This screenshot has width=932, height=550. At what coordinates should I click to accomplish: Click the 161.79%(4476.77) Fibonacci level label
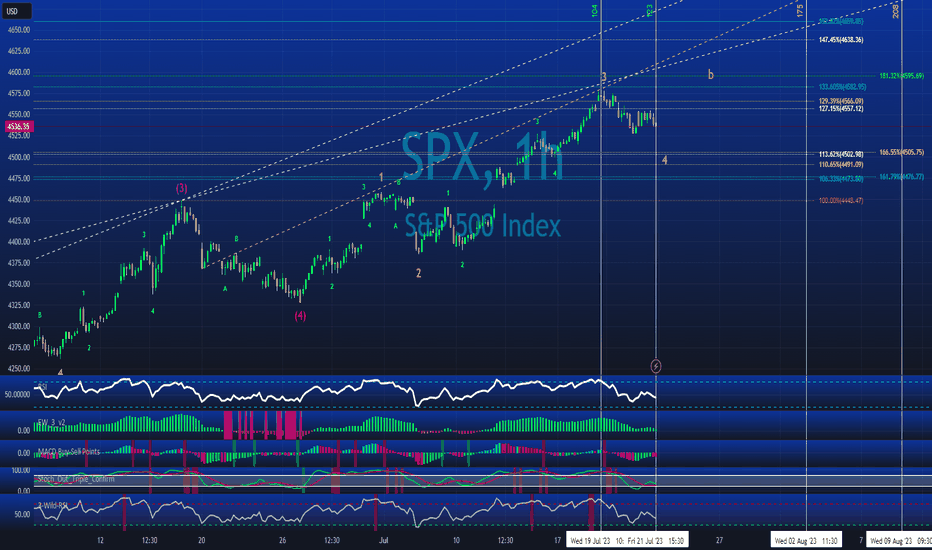click(x=902, y=177)
